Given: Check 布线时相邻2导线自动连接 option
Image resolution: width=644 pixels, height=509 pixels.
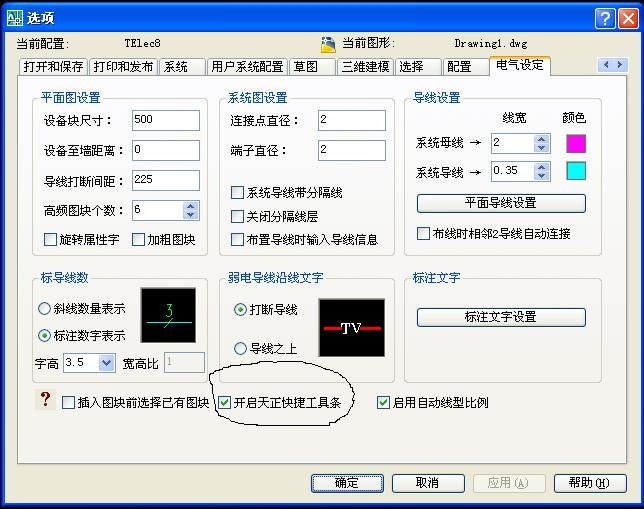Looking at the screenshot, I should 423,233.
